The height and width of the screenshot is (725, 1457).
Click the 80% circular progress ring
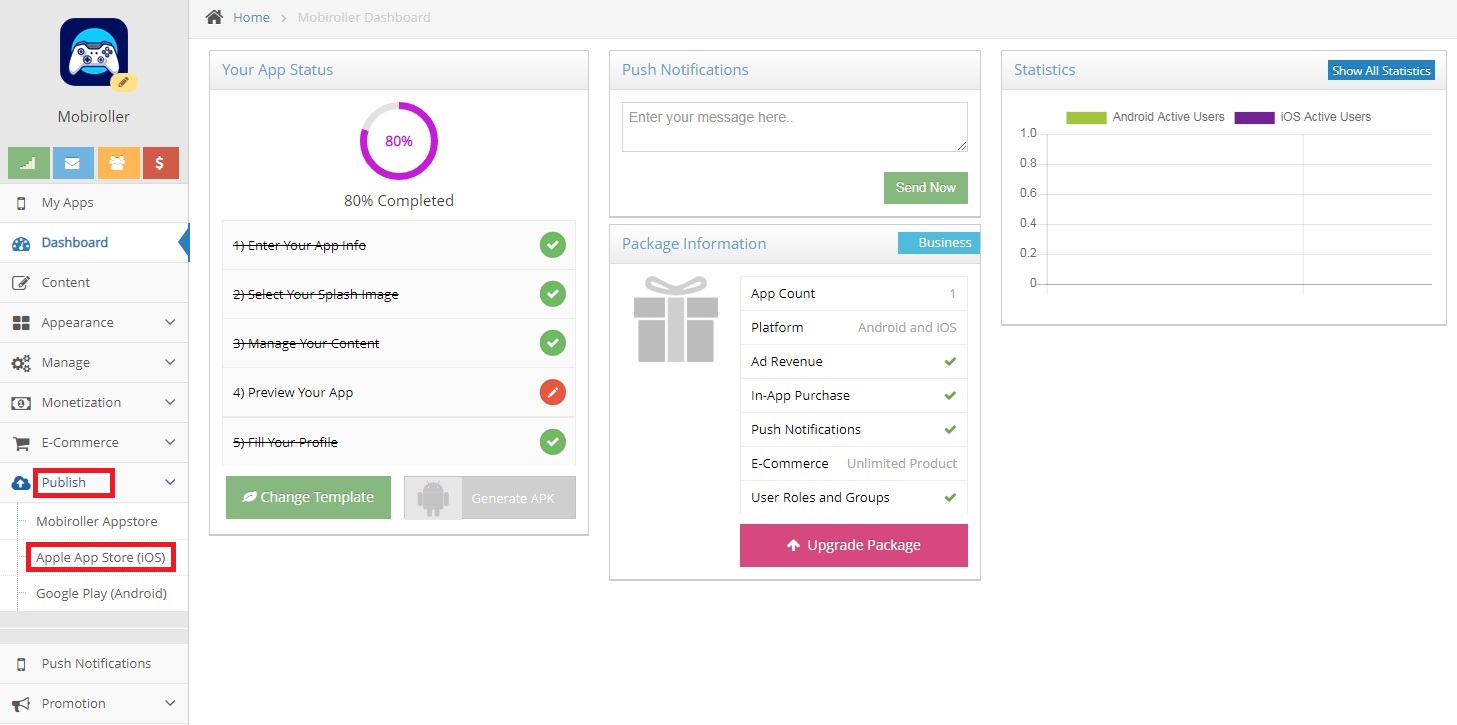click(x=399, y=141)
